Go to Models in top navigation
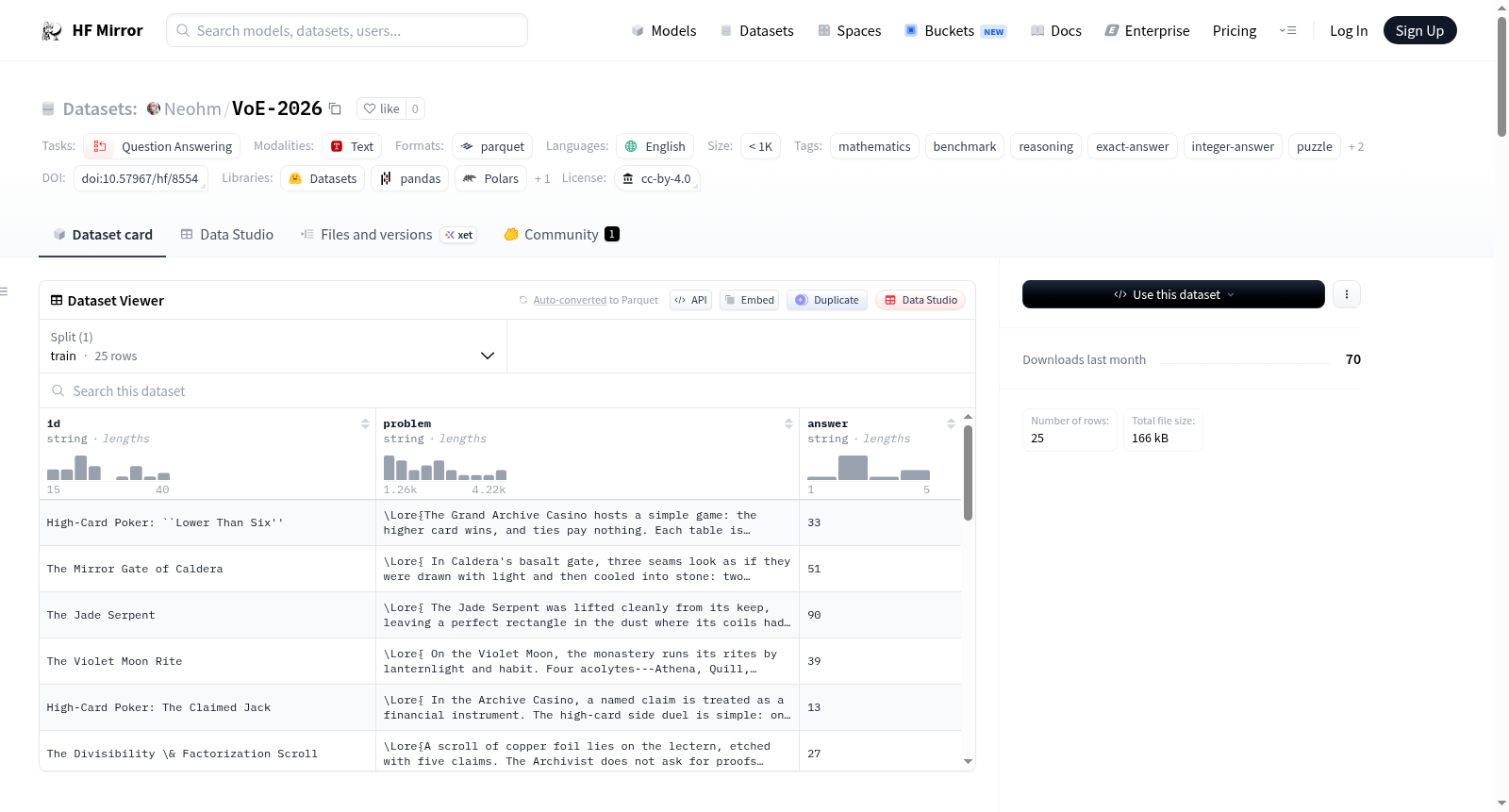Image resolution: width=1509 pixels, height=812 pixels. (x=664, y=30)
